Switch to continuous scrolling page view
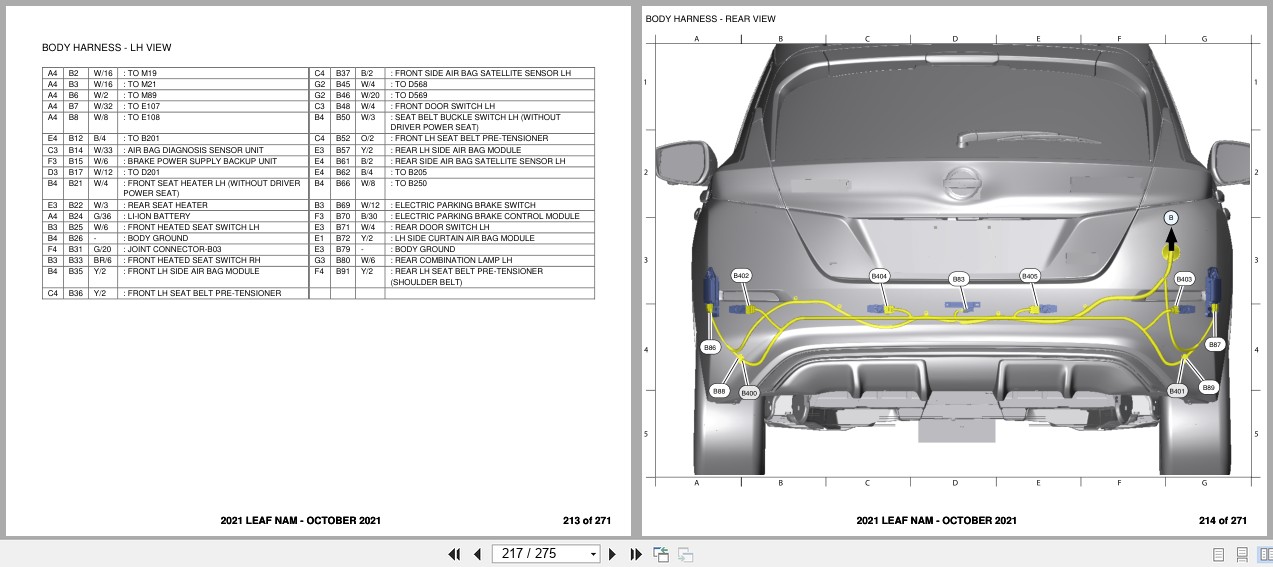 click(x=1241, y=554)
